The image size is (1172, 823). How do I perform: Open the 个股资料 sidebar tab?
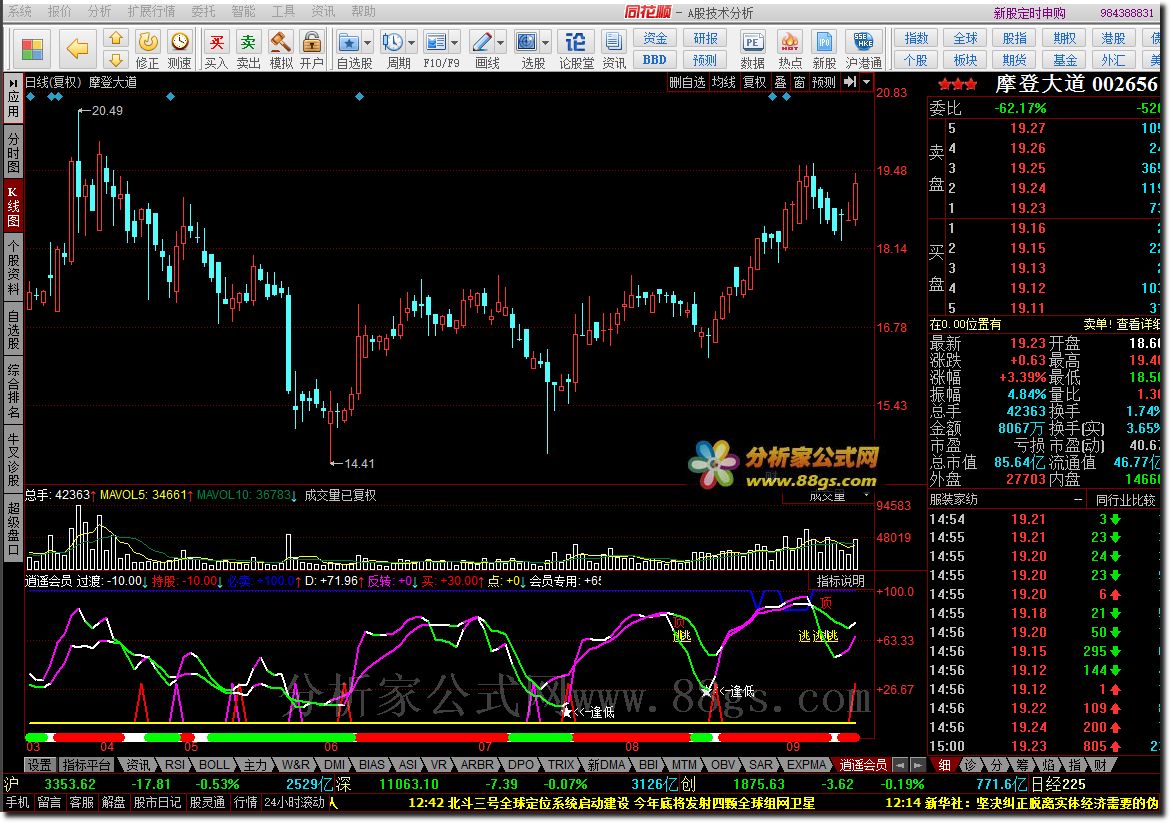click(x=13, y=267)
